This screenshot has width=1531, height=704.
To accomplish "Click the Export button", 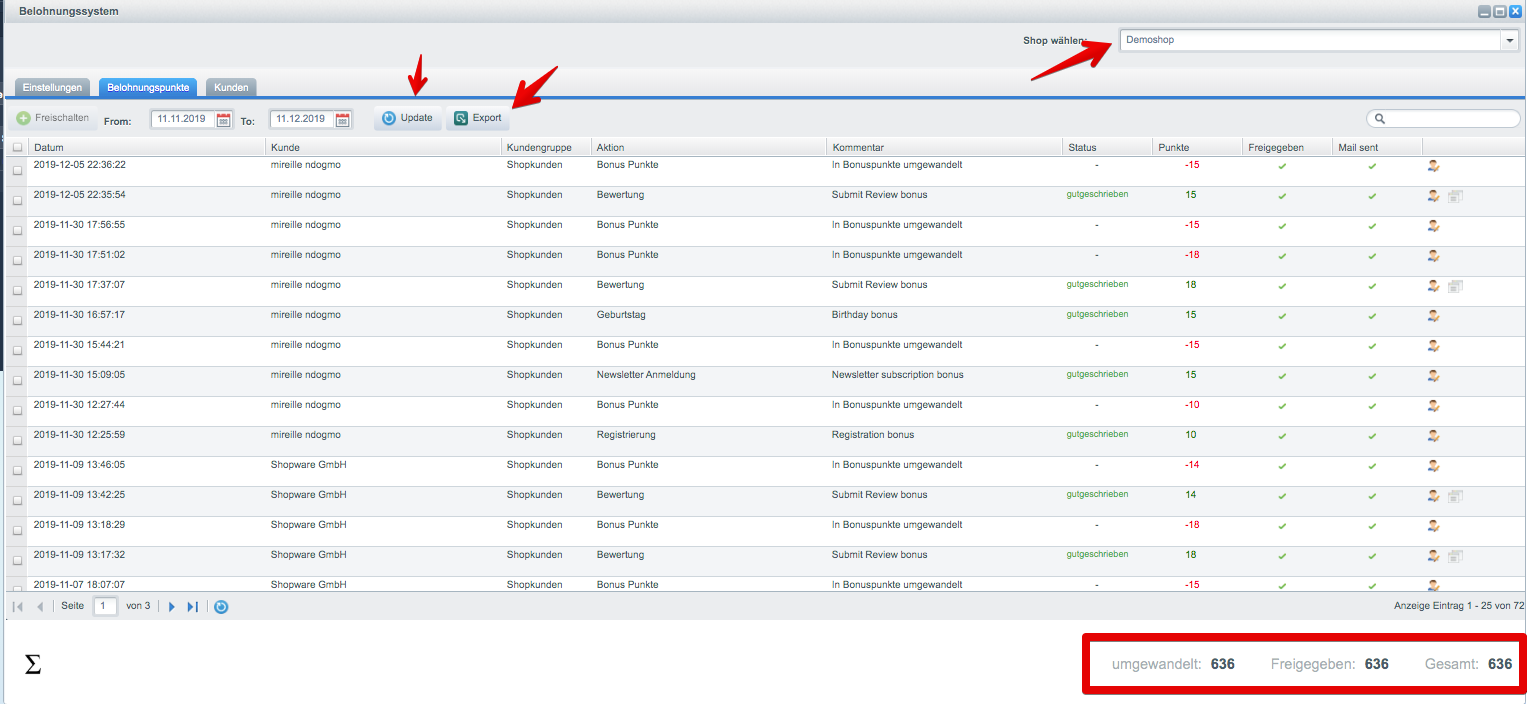I will pos(478,118).
